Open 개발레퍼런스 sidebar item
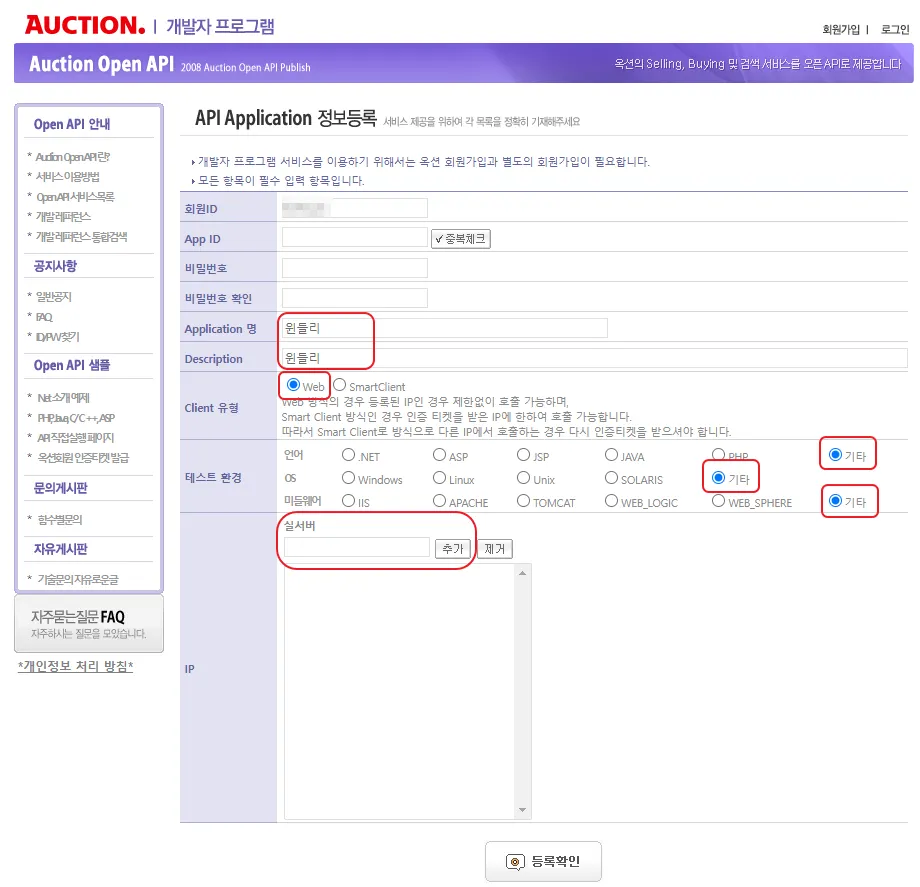 pos(63,216)
